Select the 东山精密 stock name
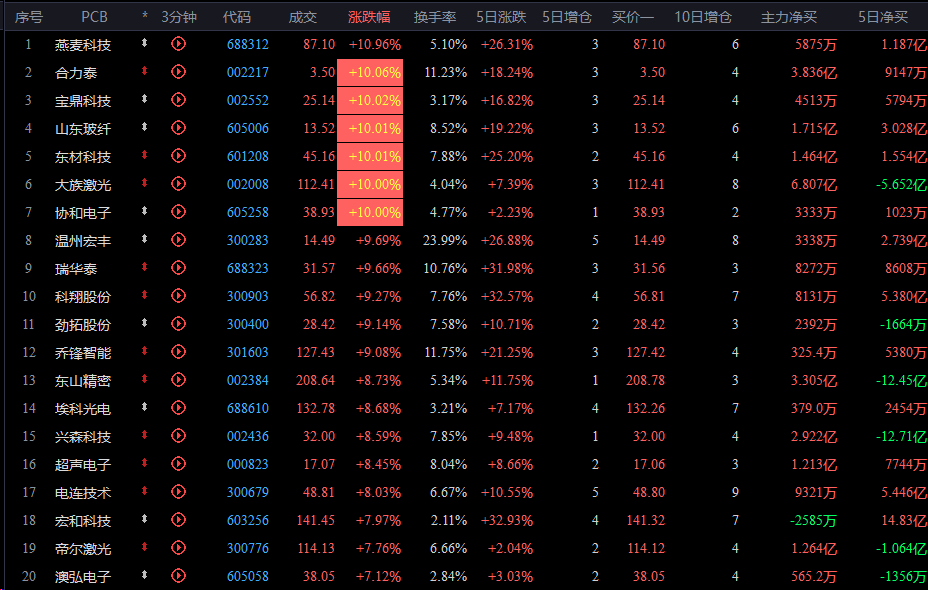The width and height of the screenshot is (928, 590). coord(83,381)
